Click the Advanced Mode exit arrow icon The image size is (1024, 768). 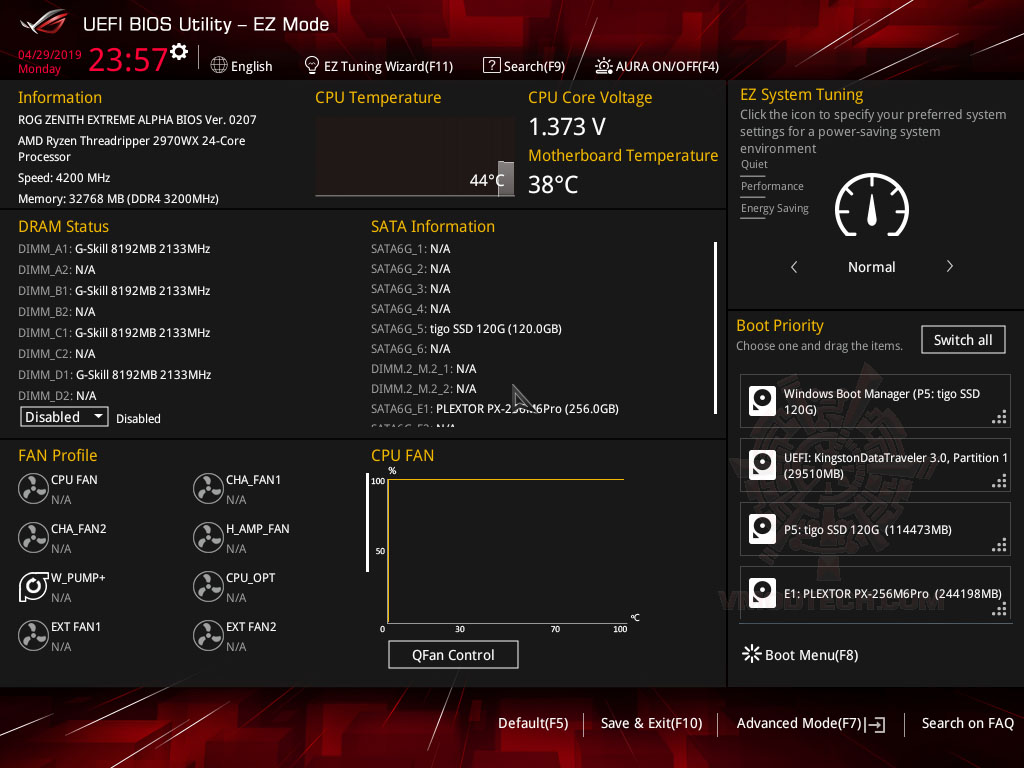[x=875, y=724]
